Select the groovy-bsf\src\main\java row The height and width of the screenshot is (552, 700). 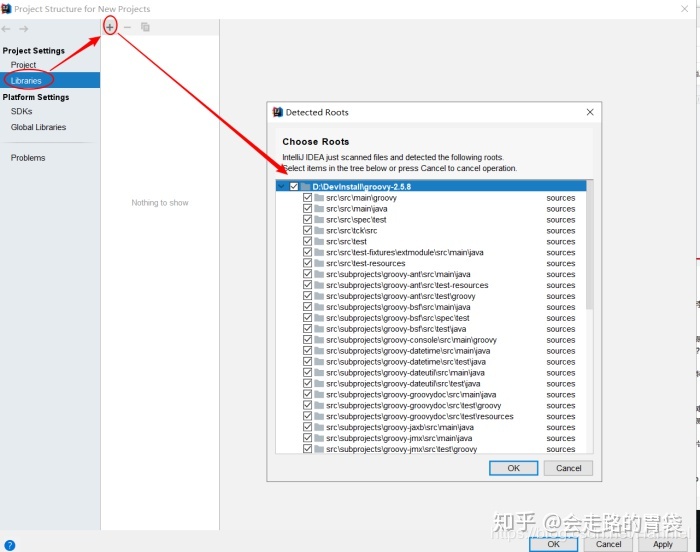pyautogui.click(x=431, y=307)
